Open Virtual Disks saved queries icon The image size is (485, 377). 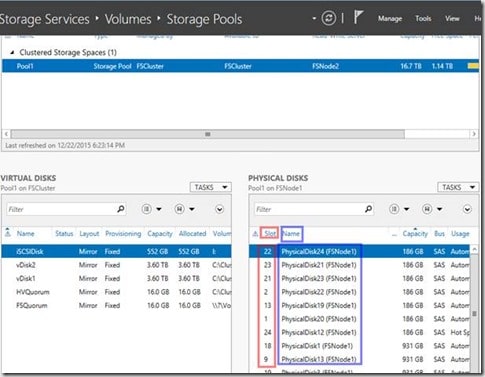[179, 209]
